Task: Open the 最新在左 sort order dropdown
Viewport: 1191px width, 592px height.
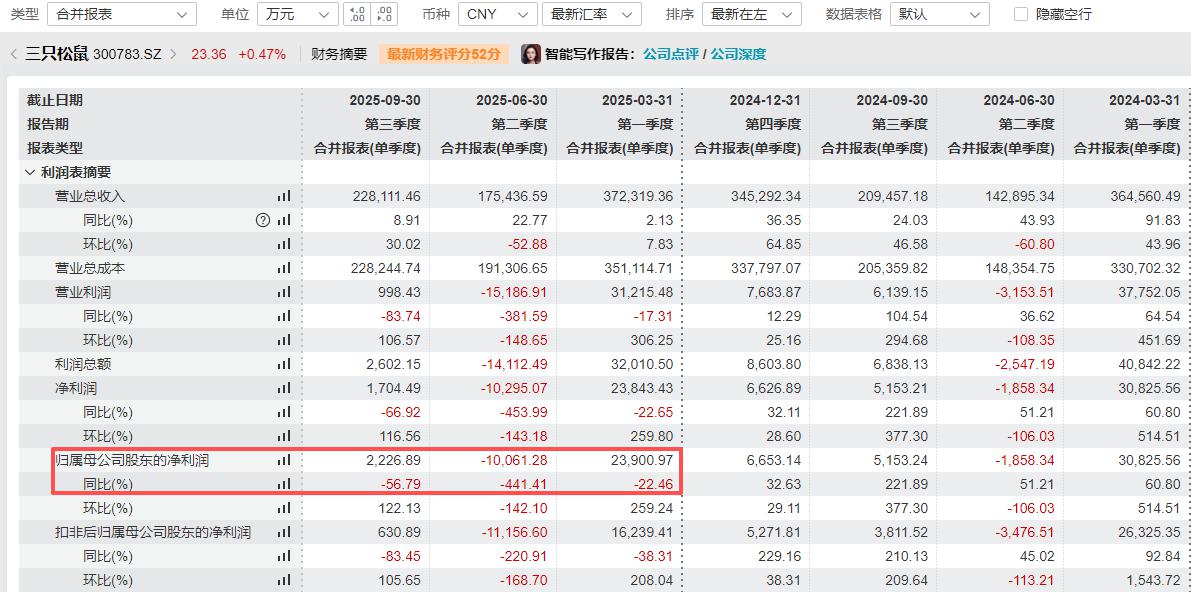Action: (752, 14)
